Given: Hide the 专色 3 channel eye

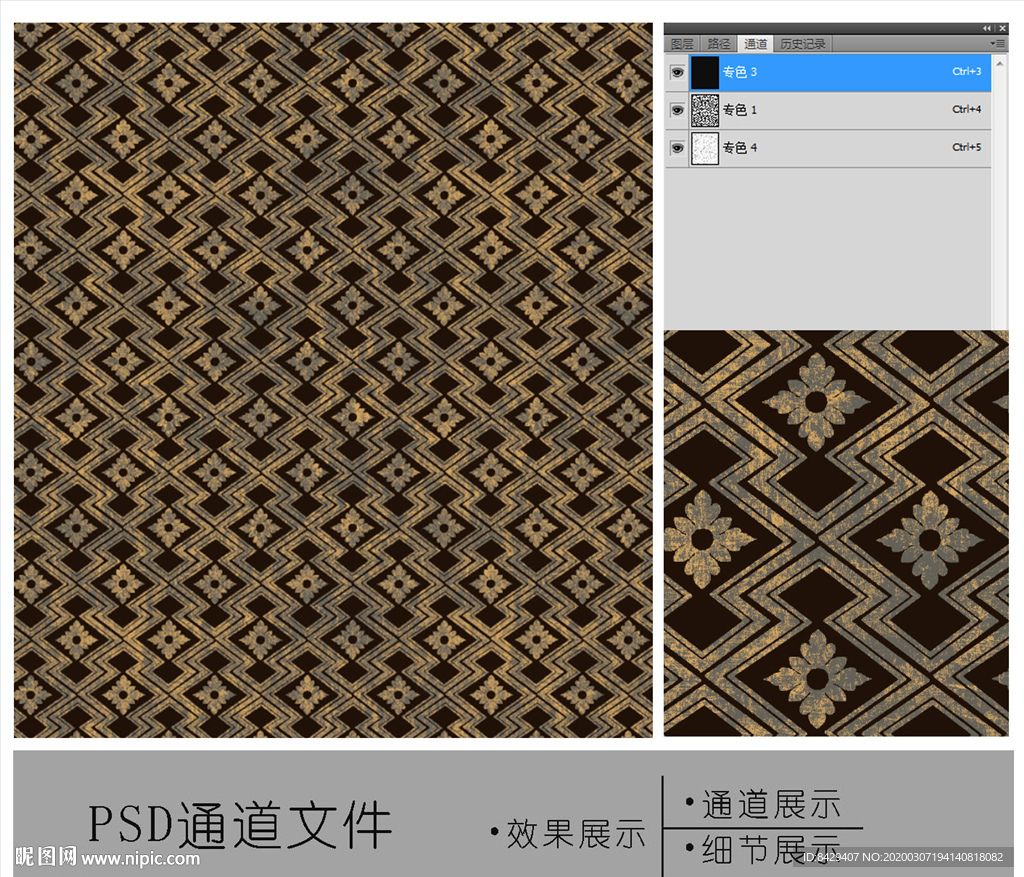Looking at the screenshot, I should (677, 73).
